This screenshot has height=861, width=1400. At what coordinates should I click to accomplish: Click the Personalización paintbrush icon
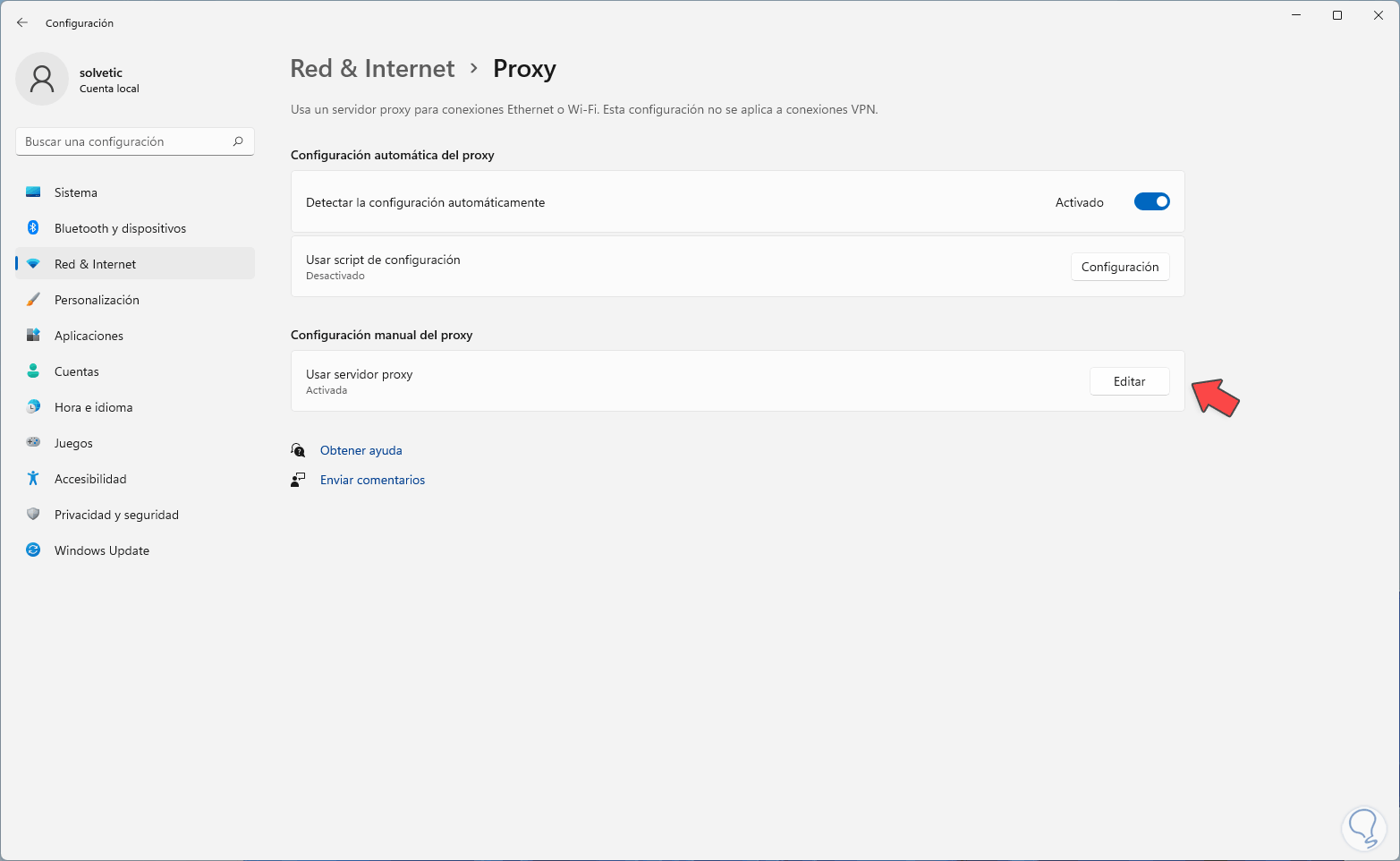33,300
